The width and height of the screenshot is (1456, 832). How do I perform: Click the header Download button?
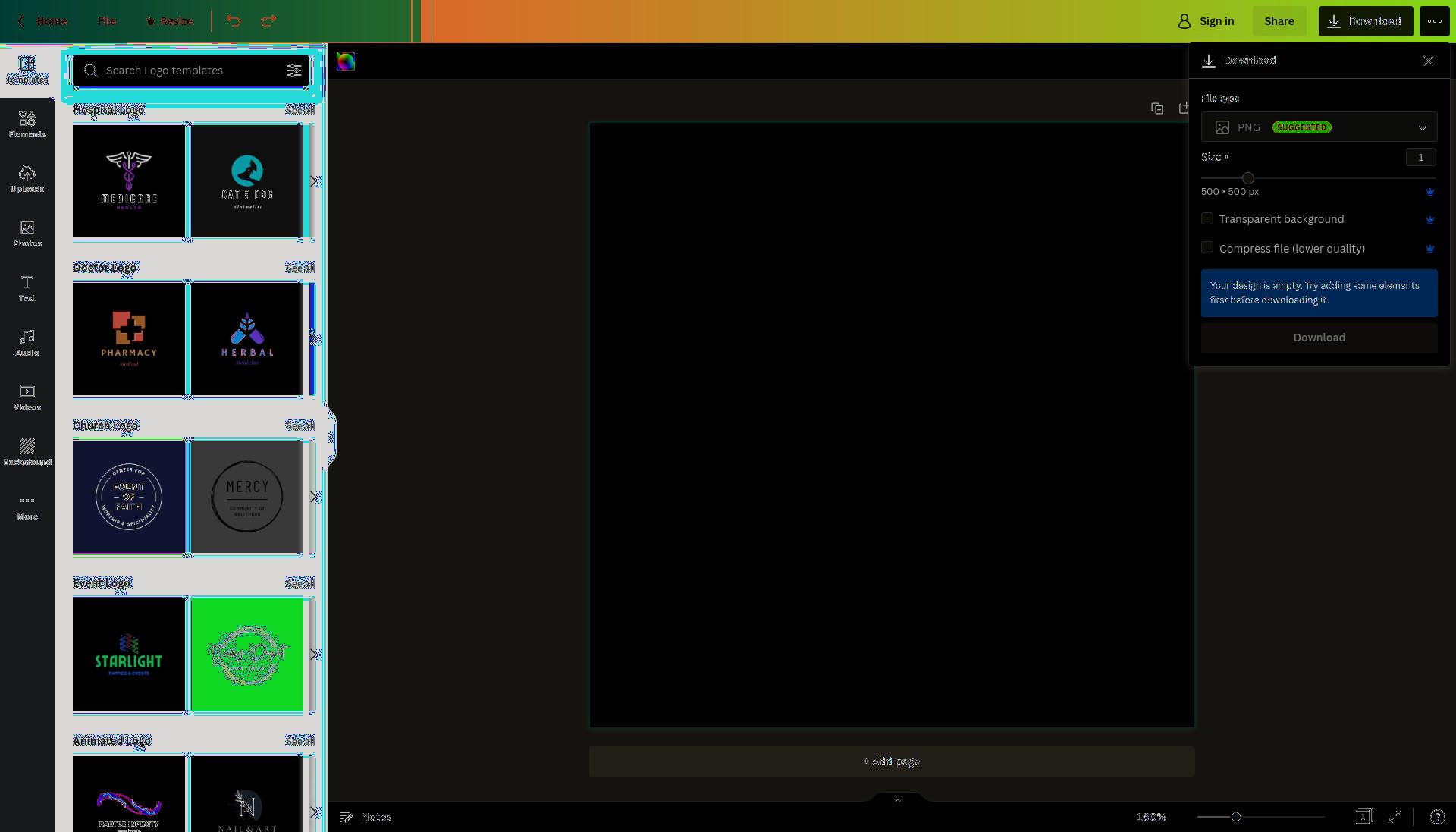click(1365, 21)
